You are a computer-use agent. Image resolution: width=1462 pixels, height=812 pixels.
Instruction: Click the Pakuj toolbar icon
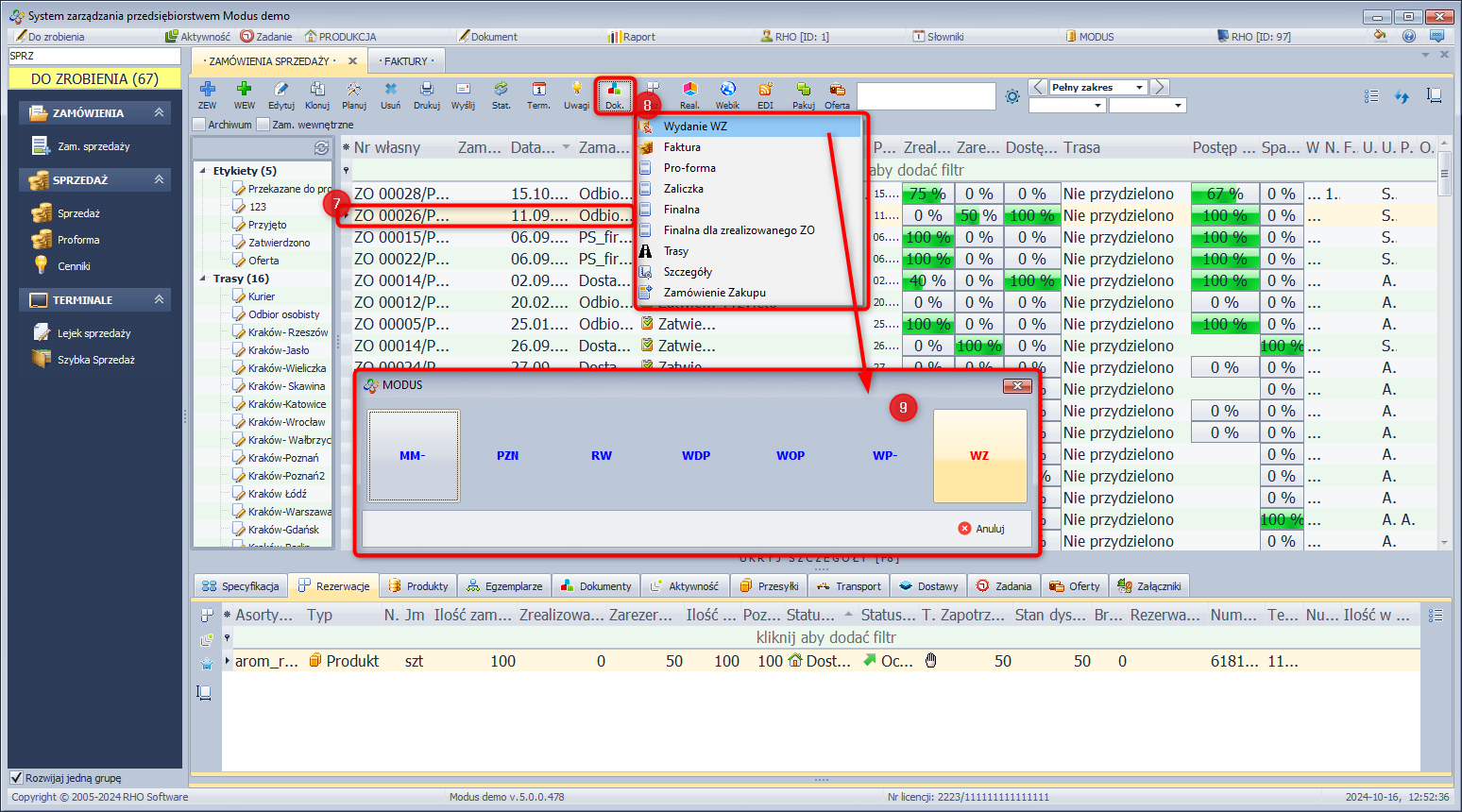click(x=803, y=94)
